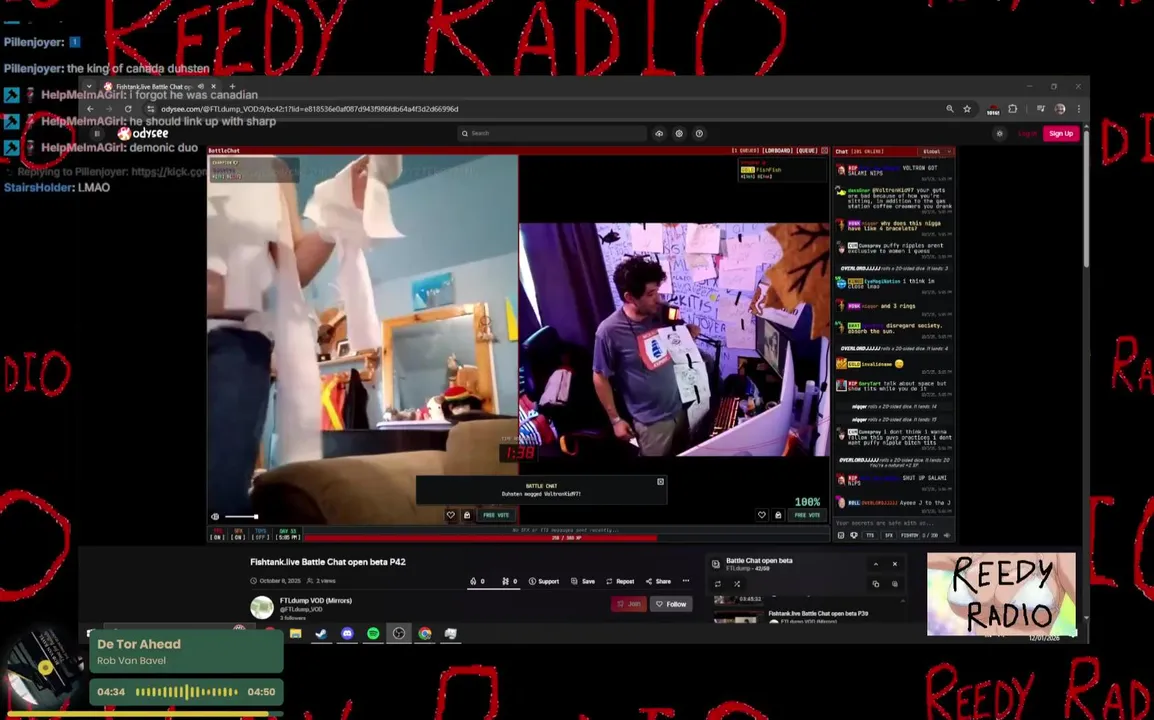
Task: Reload the page in Chrome
Action: (x=128, y=109)
